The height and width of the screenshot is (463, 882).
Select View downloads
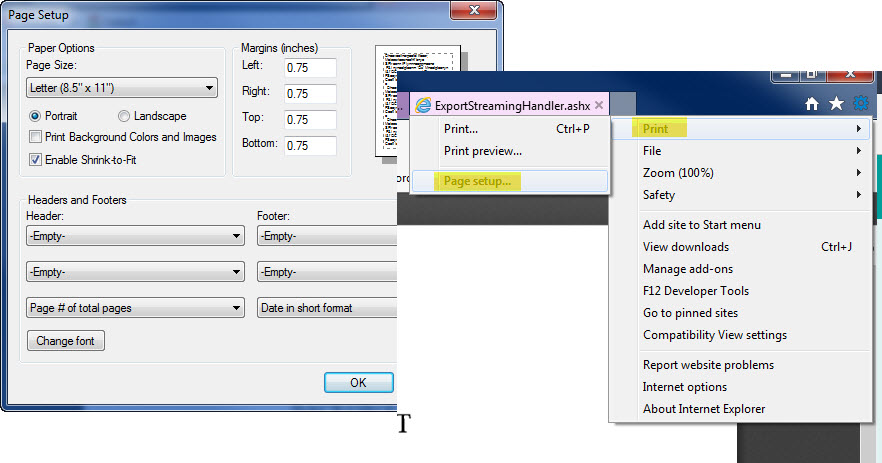click(741, 247)
